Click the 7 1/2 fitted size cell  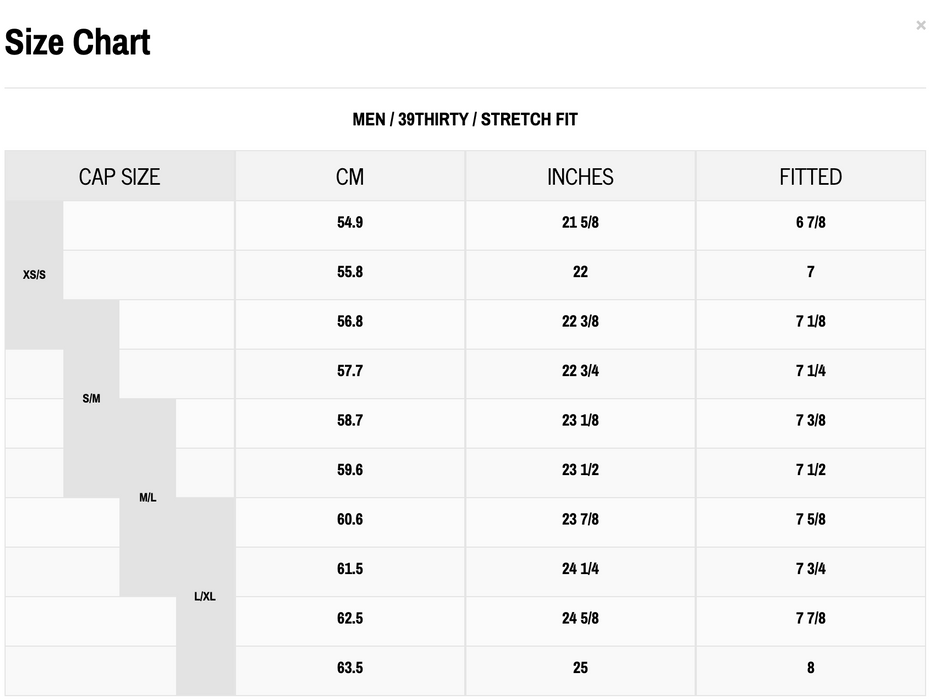pyautogui.click(x=810, y=470)
